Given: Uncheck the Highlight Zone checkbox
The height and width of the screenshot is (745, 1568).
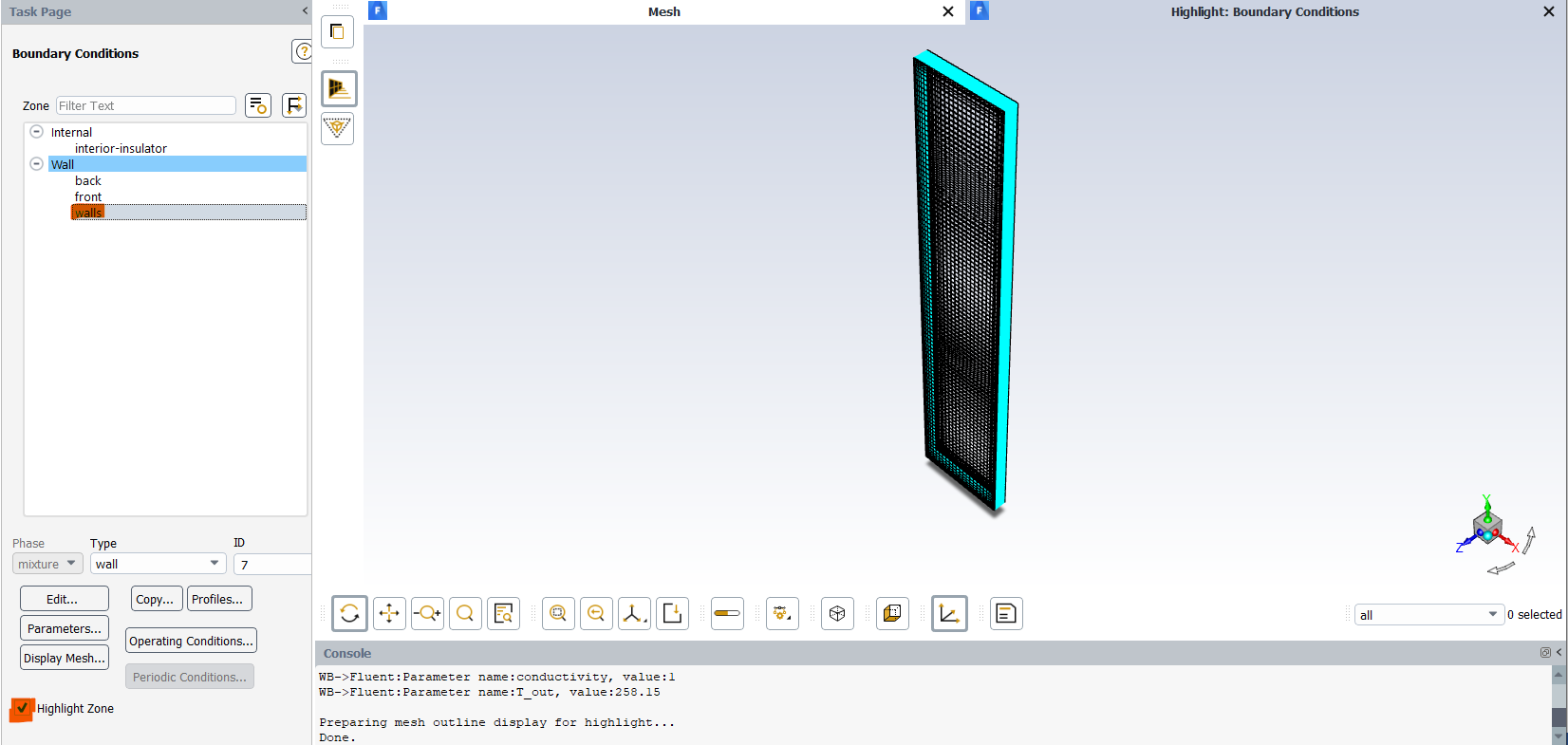Looking at the screenshot, I should pyautogui.click(x=22, y=708).
